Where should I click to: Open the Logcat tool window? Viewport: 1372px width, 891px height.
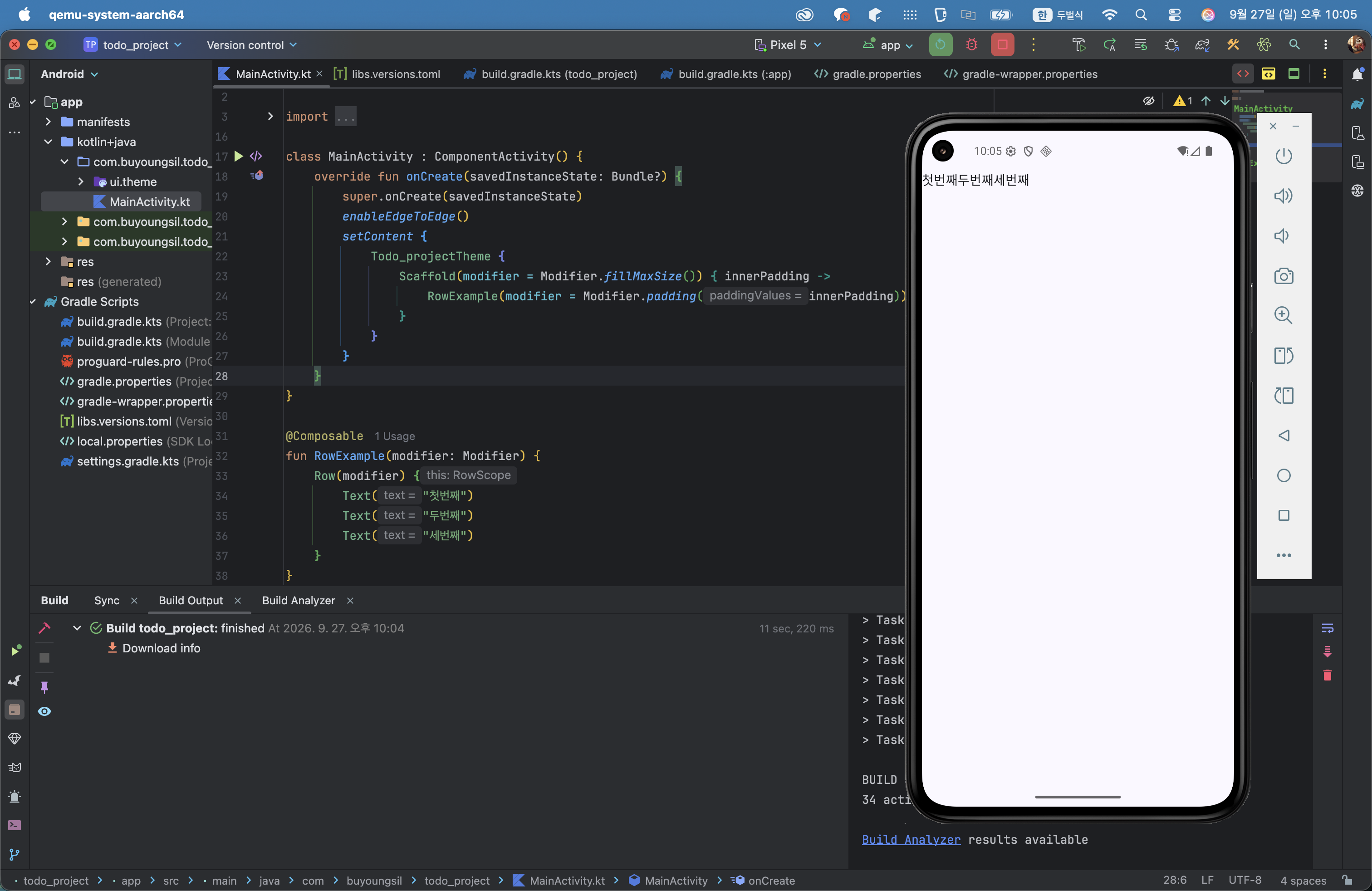tap(15, 767)
